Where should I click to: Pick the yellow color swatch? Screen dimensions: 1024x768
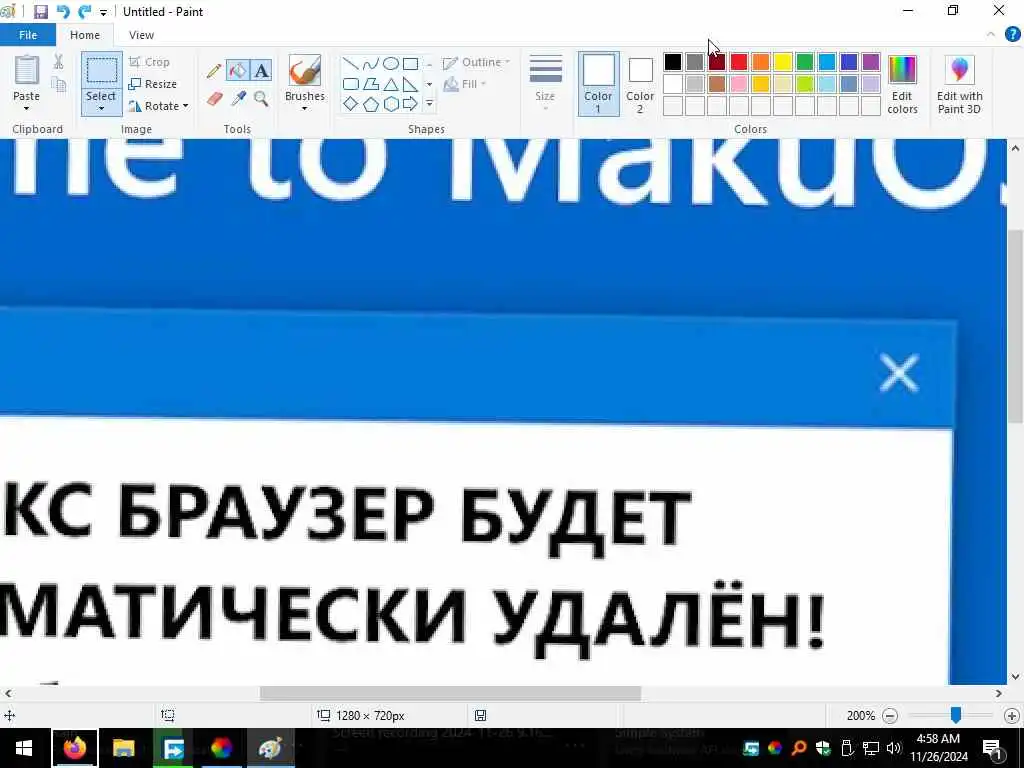pyautogui.click(x=782, y=62)
